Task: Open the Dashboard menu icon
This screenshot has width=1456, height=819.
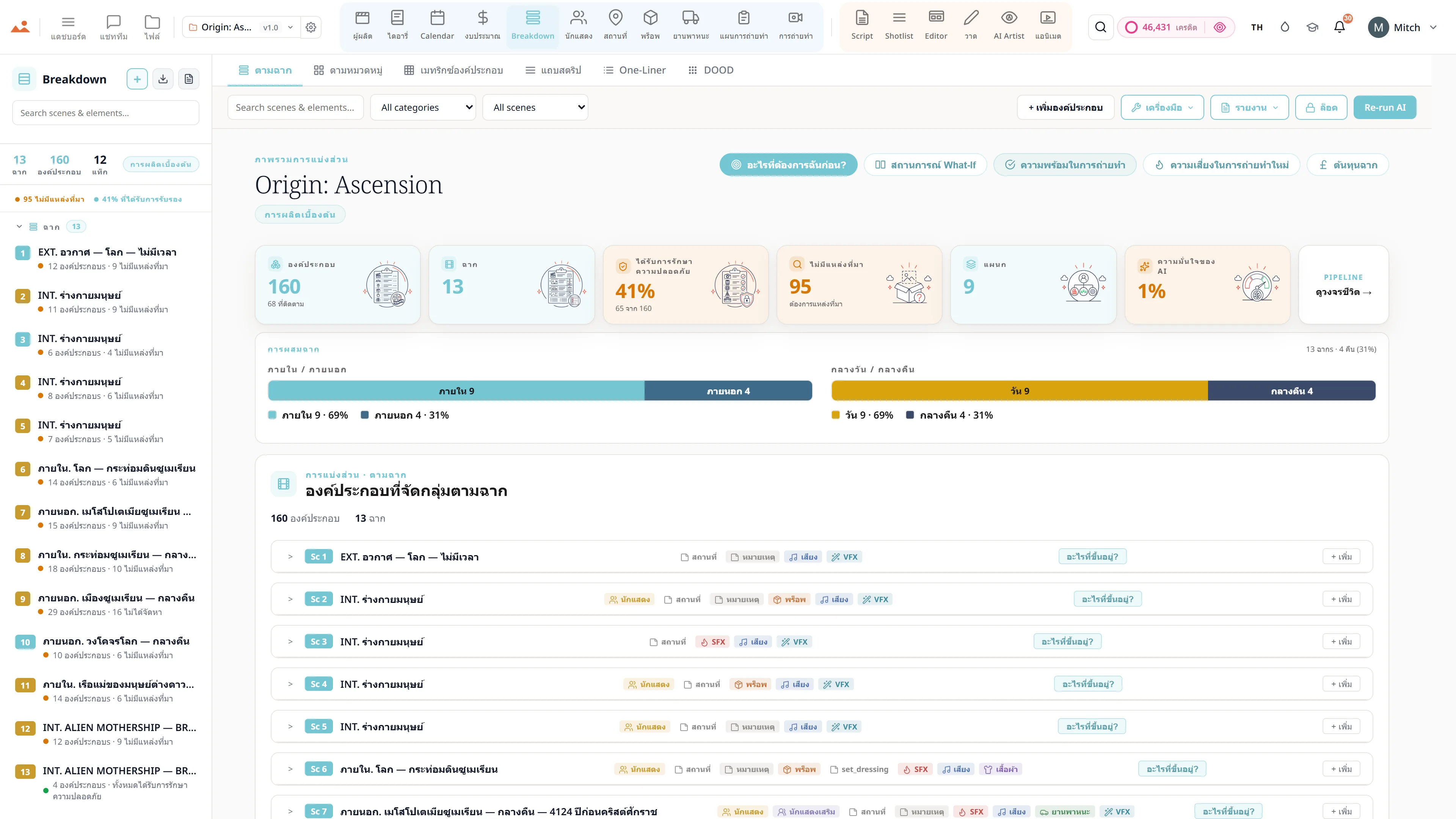Action: pyautogui.click(x=68, y=27)
